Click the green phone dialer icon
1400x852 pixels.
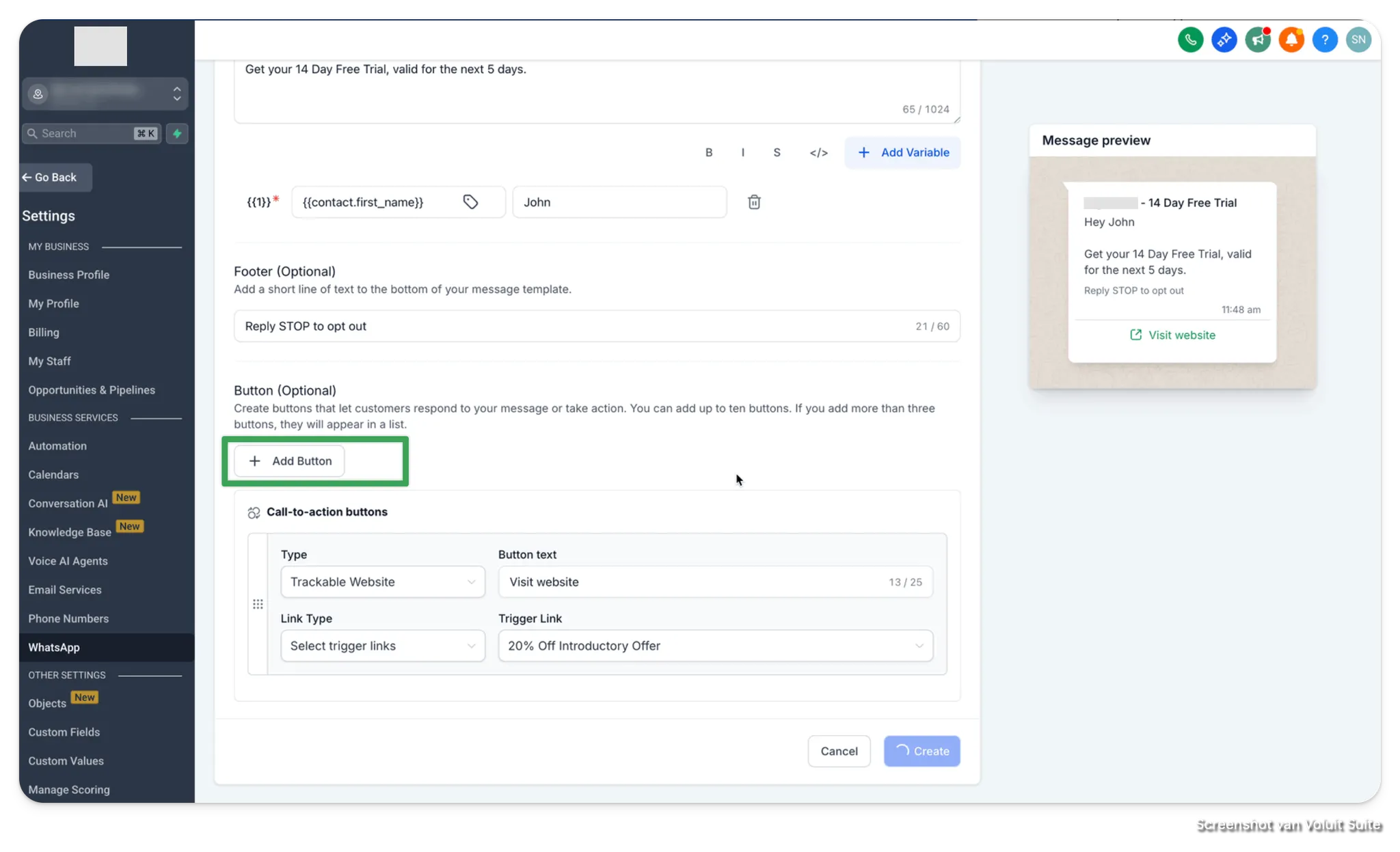pos(1190,40)
